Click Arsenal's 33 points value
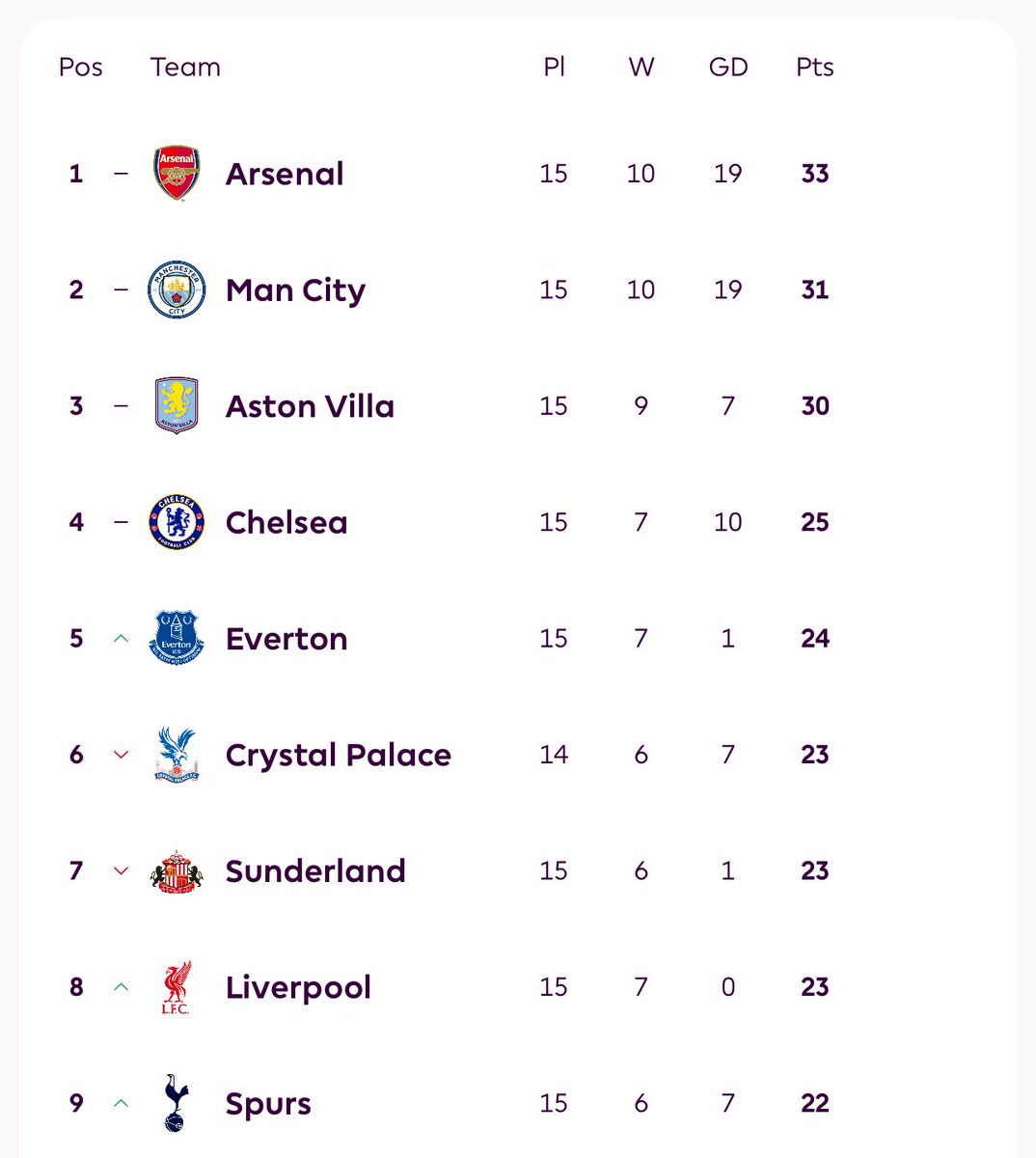The image size is (1036, 1158). tap(815, 174)
